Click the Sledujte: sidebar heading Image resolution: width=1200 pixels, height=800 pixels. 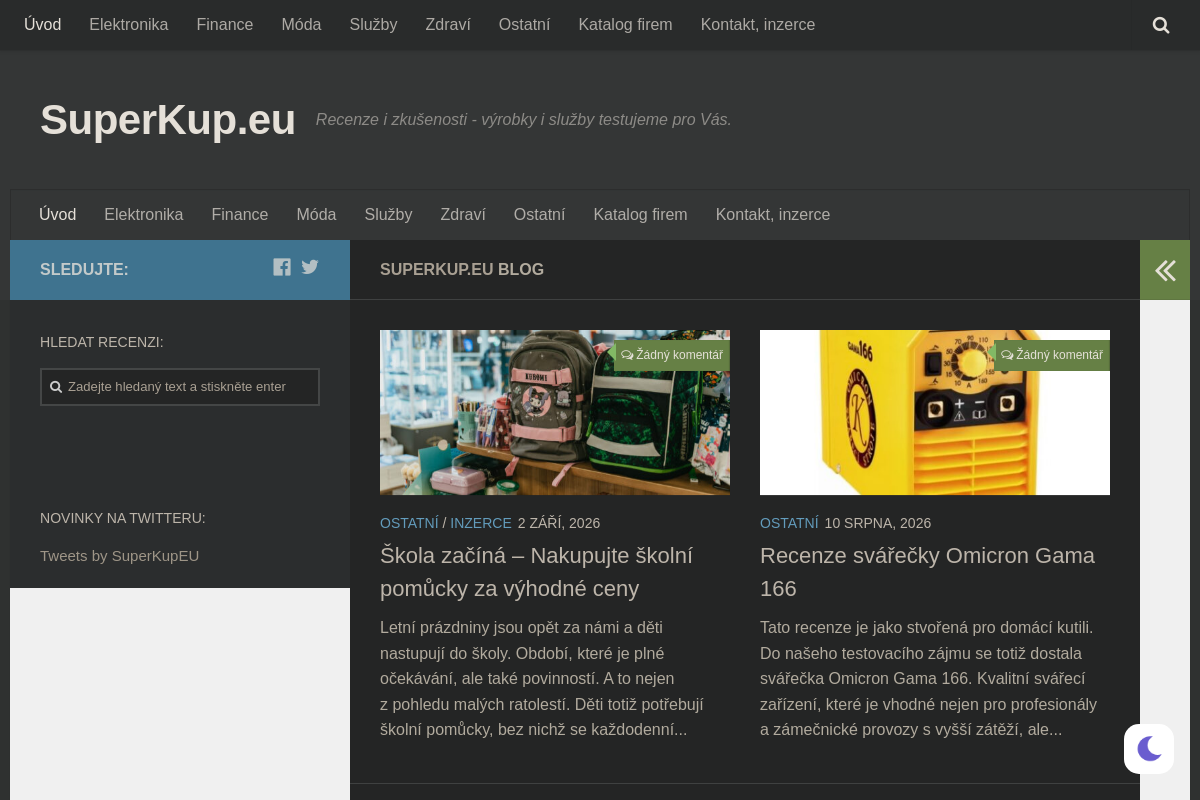84,270
